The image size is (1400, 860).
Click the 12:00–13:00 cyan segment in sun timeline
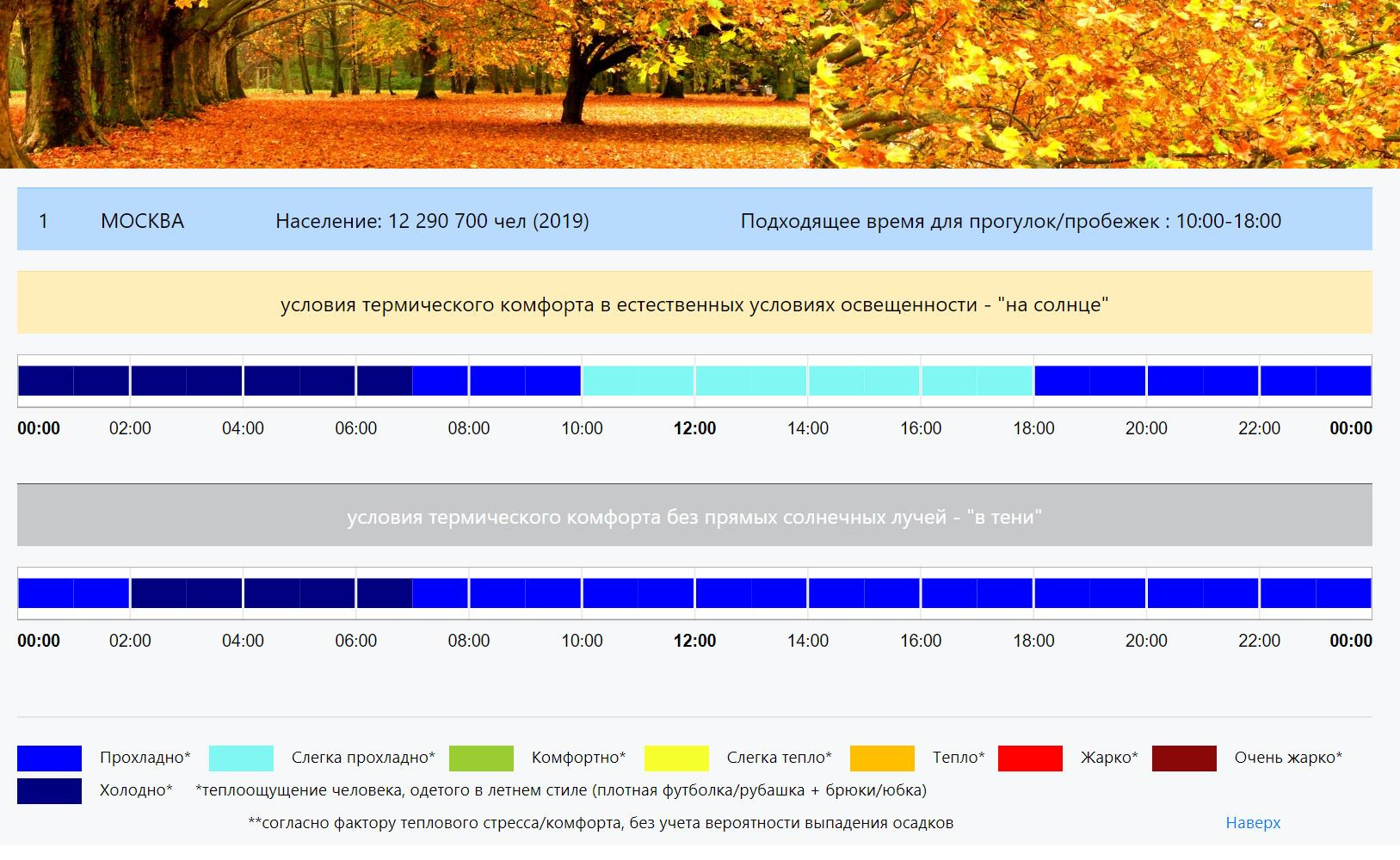tap(723, 381)
